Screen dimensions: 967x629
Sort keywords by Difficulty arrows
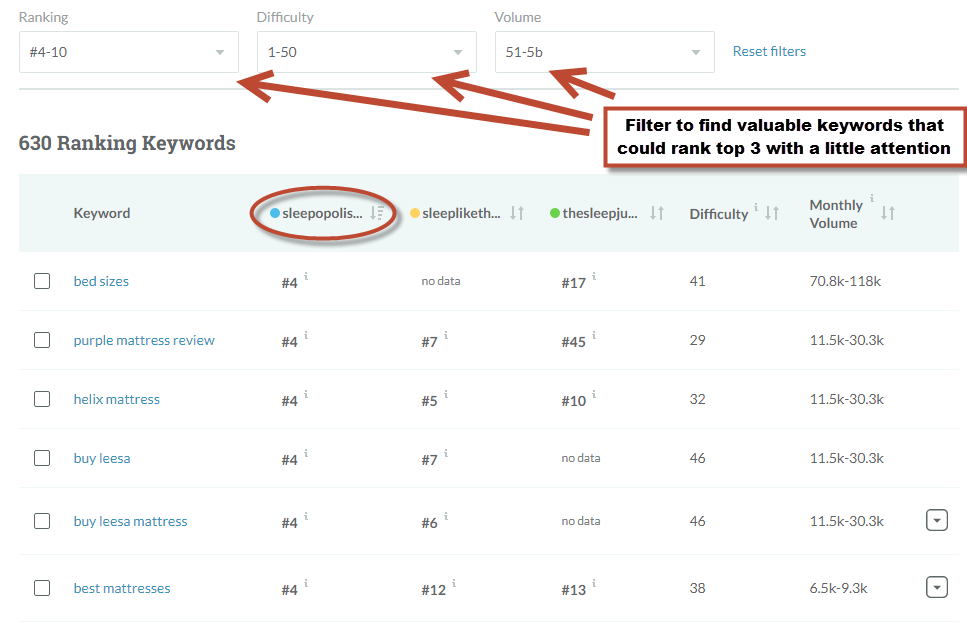772,213
